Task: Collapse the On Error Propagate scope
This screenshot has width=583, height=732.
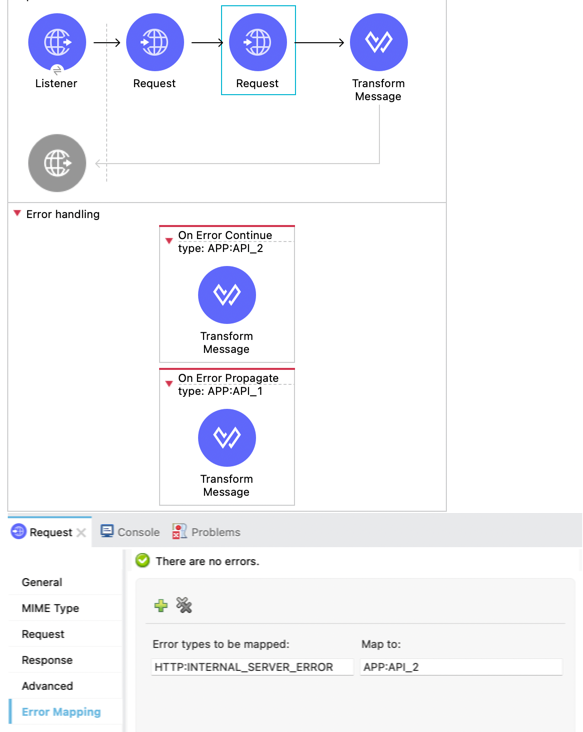Action: pos(169,384)
